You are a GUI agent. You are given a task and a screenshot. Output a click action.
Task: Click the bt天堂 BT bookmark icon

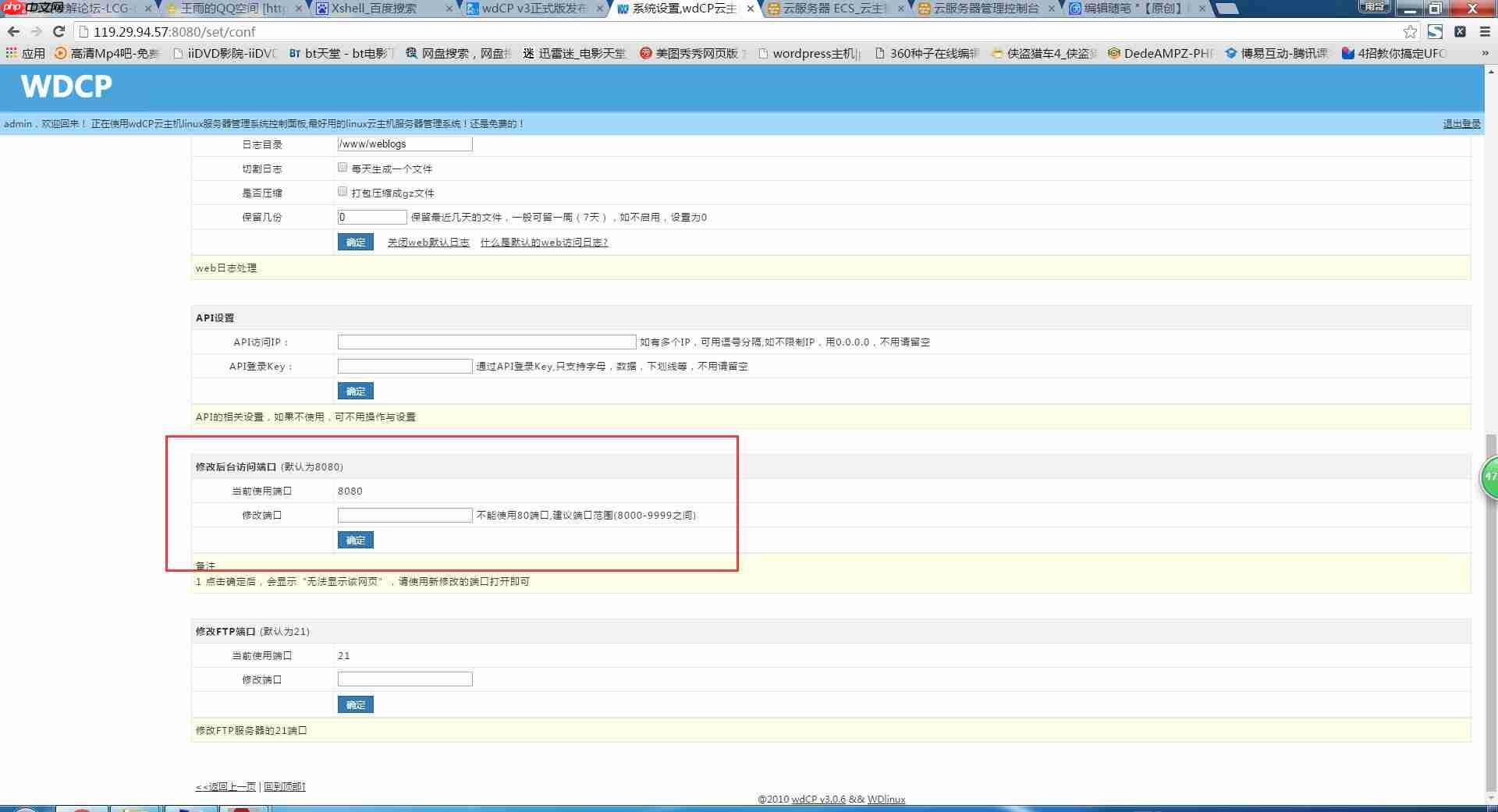coord(293,53)
